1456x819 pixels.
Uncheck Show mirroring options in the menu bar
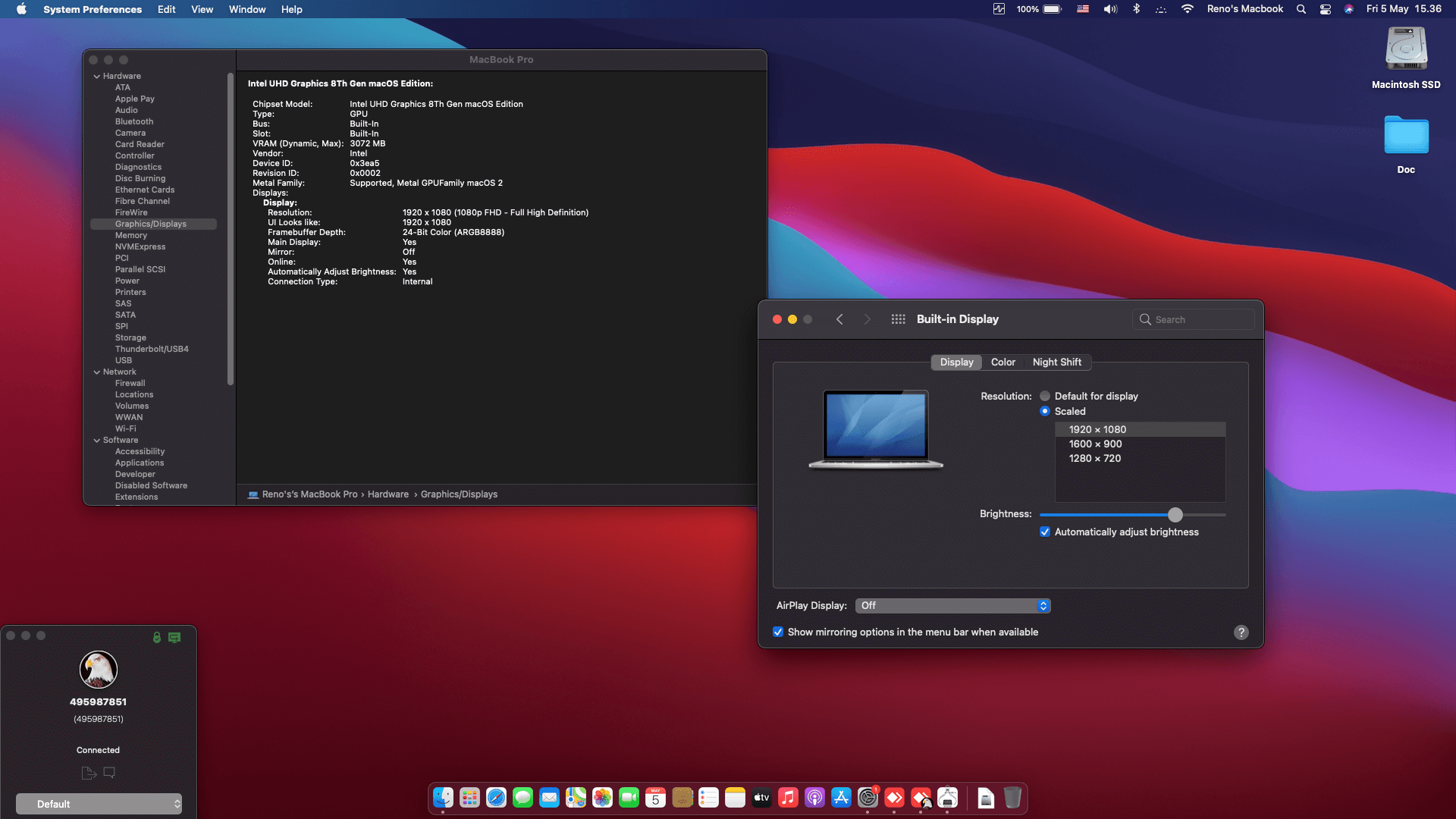tap(778, 632)
